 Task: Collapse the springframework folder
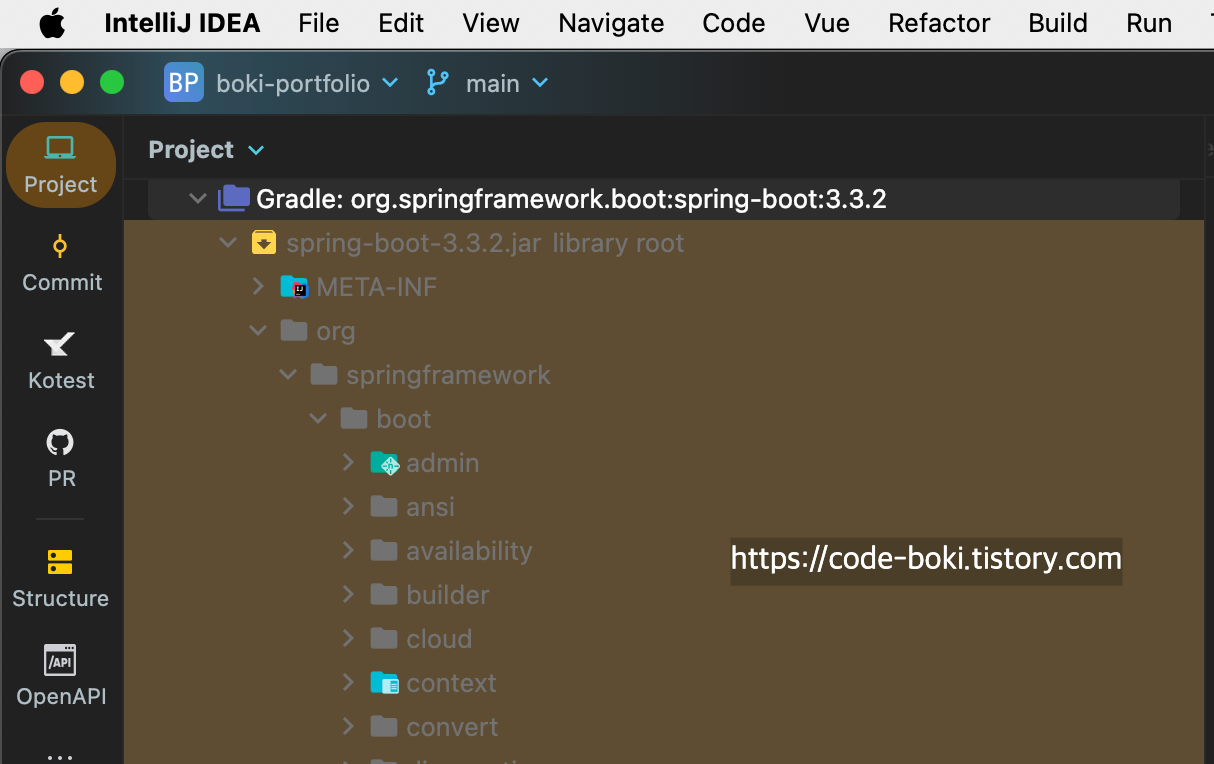pyautogui.click(x=288, y=375)
